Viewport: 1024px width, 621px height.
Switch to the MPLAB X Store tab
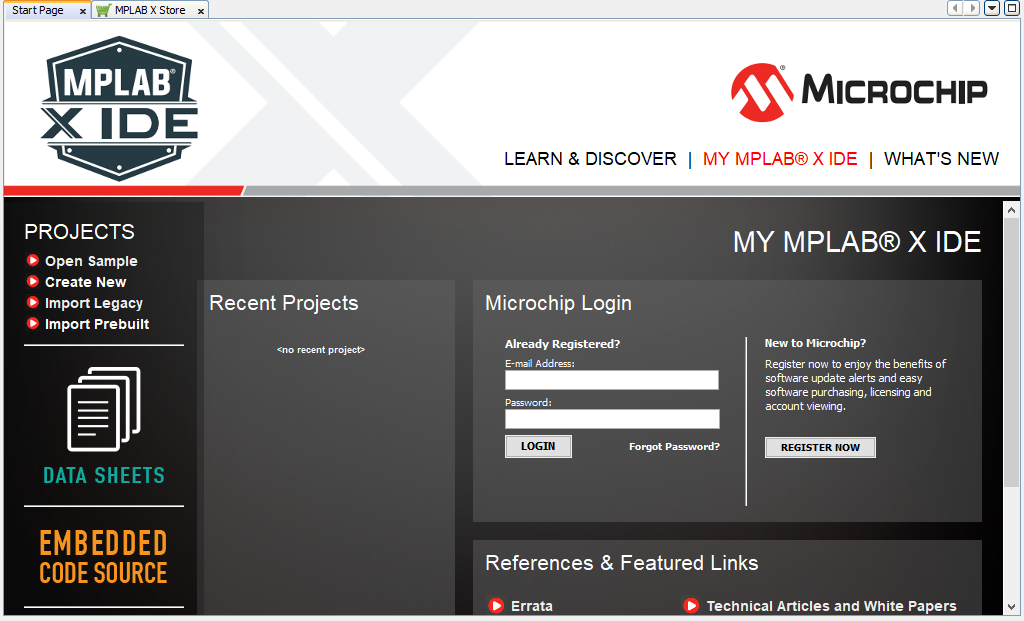148,10
